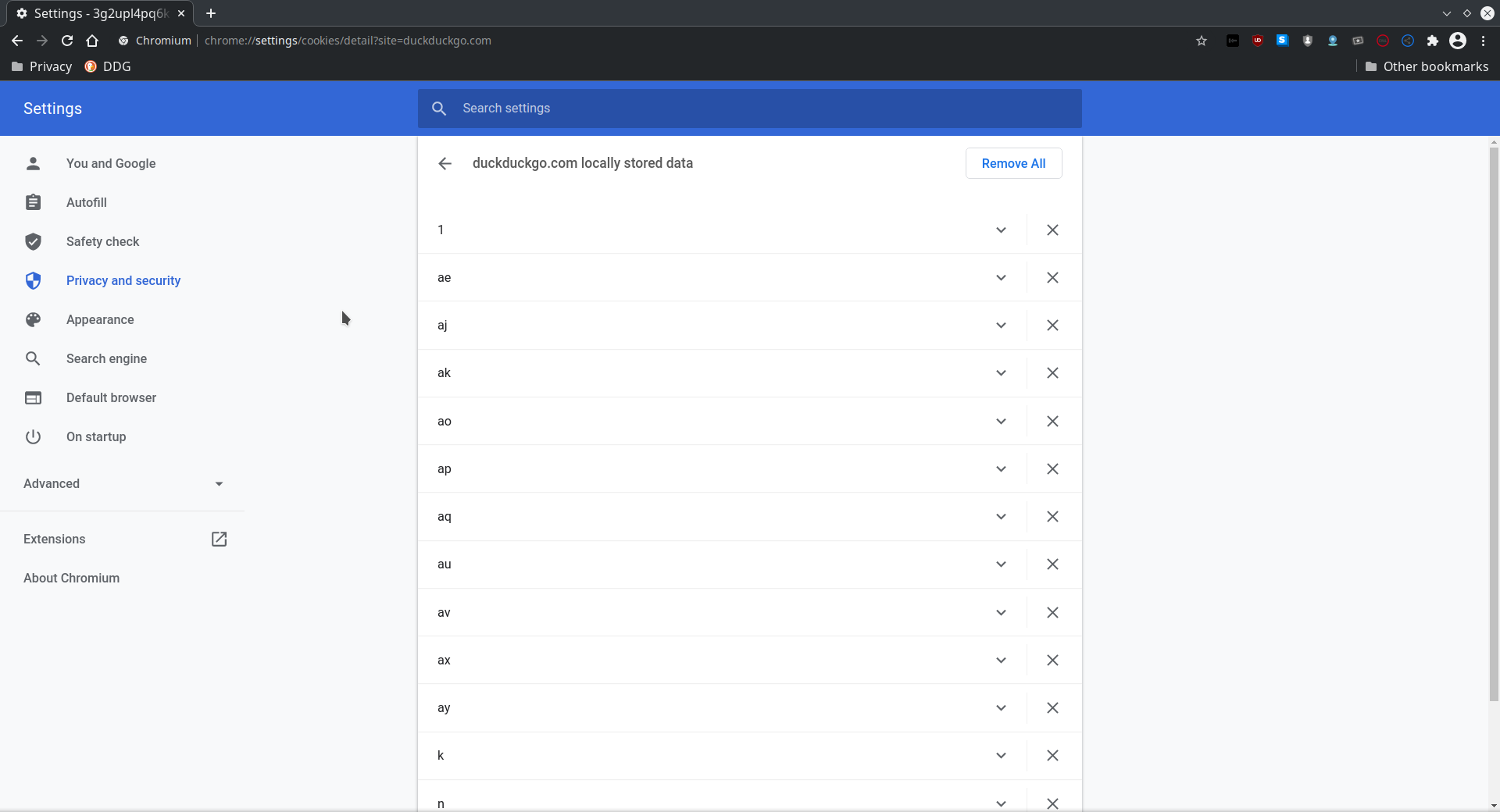The height and width of the screenshot is (812, 1500).
Task: Open the black arrow extension icon
Action: (x=1233, y=41)
